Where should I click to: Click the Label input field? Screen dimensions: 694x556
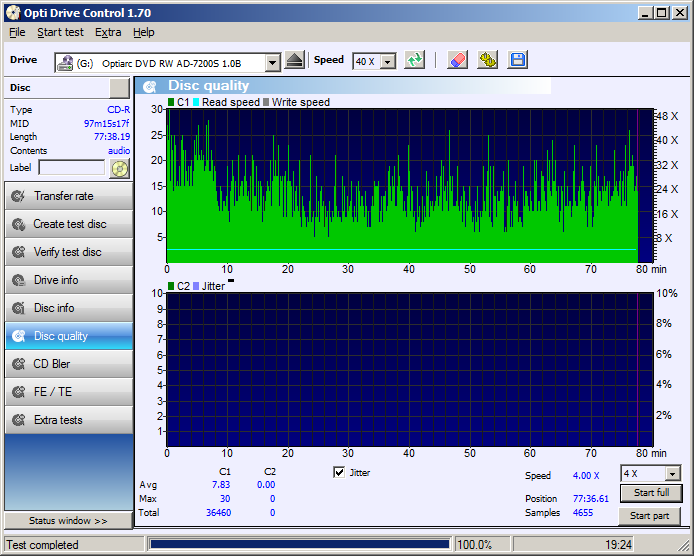(x=72, y=168)
